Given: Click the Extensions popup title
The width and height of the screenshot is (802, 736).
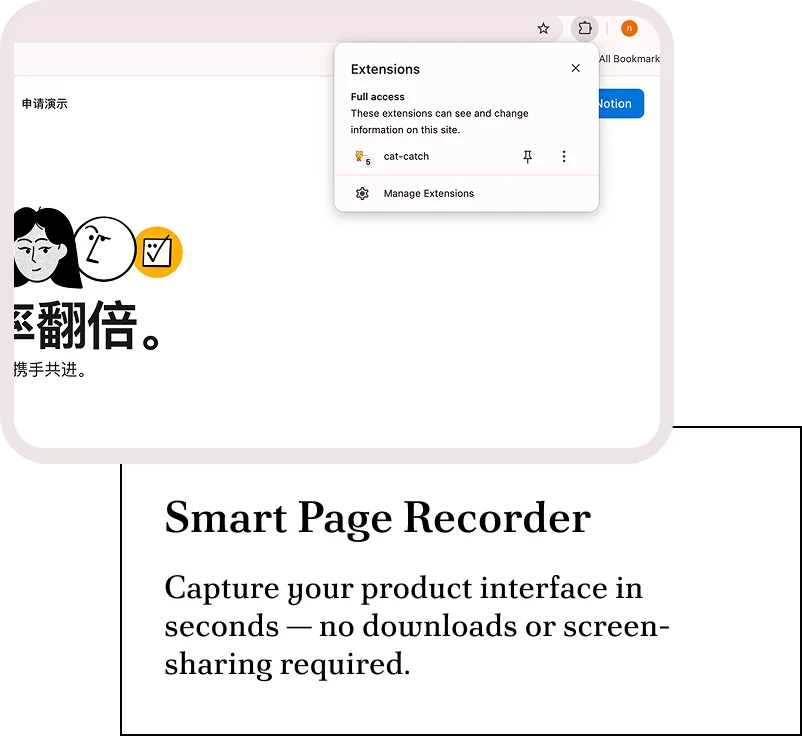Looking at the screenshot, I should click(385, 69).
